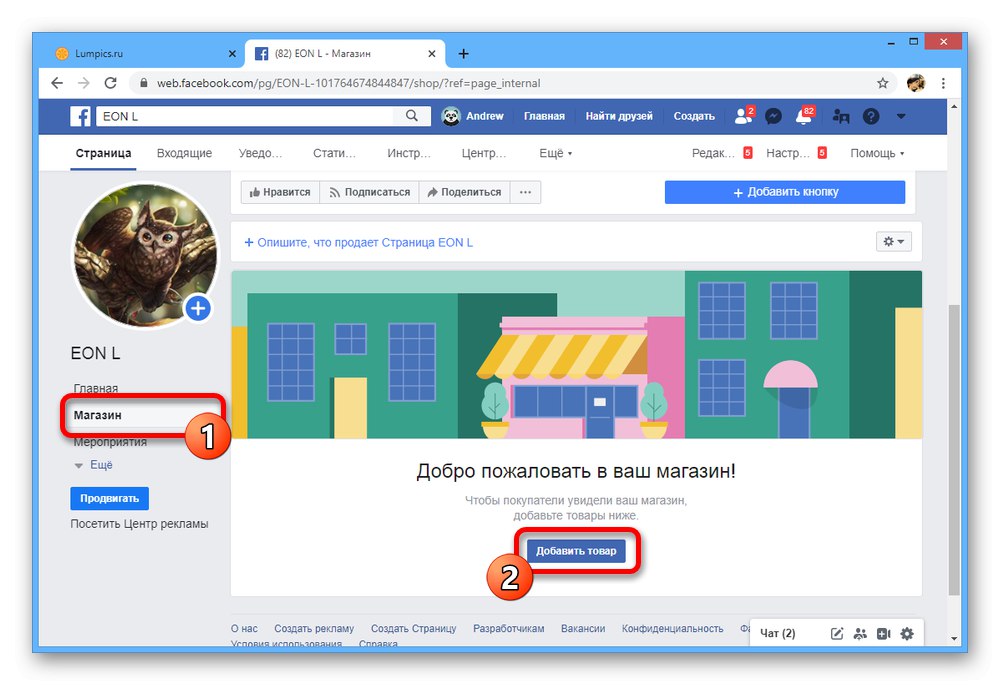Click Опишите, что продает Страница EON L
Image resolution: width=1000 pixels, height=685 pixels.
click(x=358, y=242)
